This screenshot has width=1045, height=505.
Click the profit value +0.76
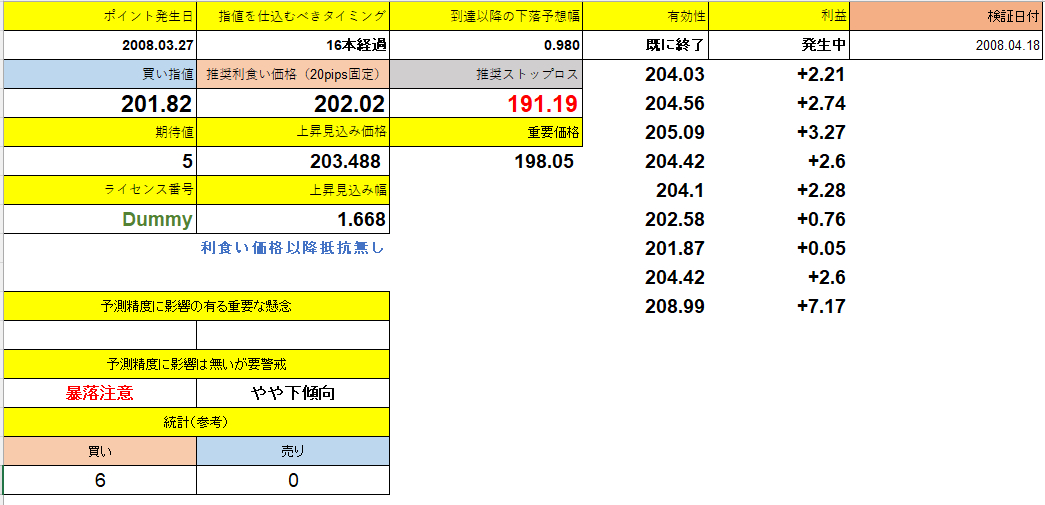click(x=821, y=219)
